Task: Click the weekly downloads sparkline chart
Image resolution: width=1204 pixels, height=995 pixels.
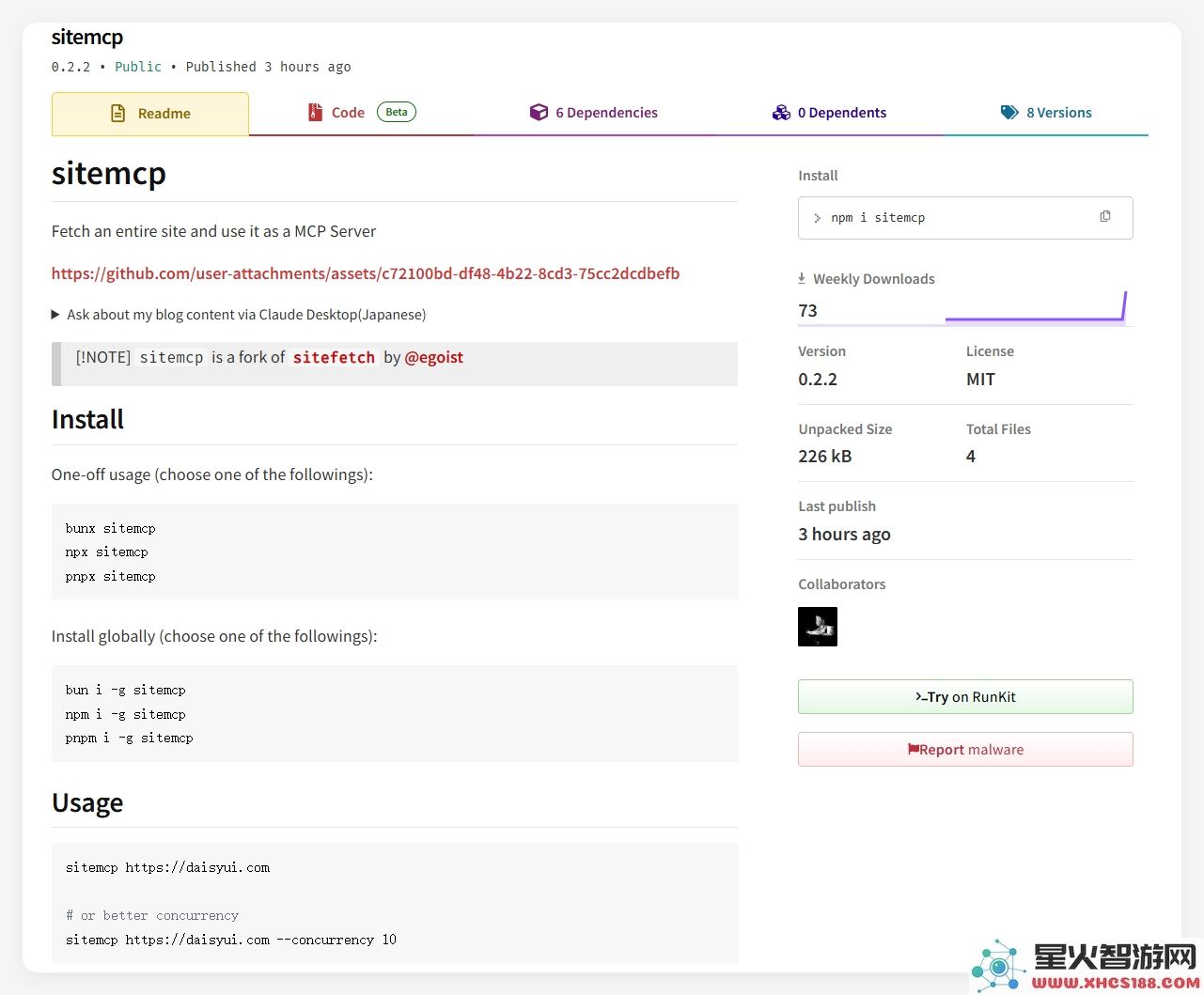Action: coord(1036,307)
